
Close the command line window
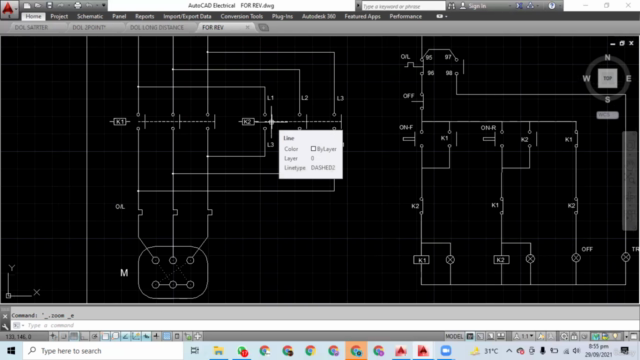point(5,316)
